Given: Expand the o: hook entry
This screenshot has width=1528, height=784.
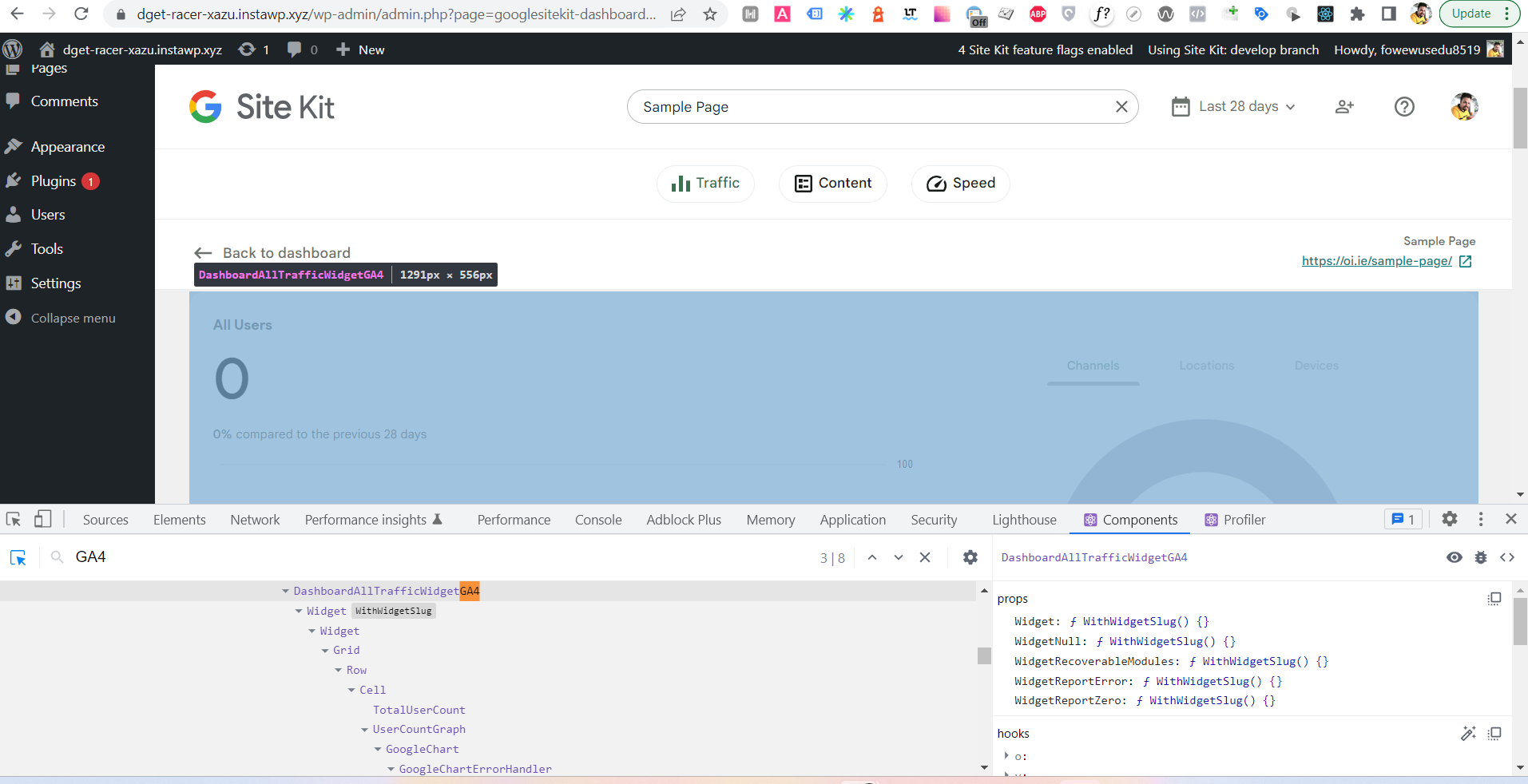Looking at the screenshot, I should (1006, 756).
